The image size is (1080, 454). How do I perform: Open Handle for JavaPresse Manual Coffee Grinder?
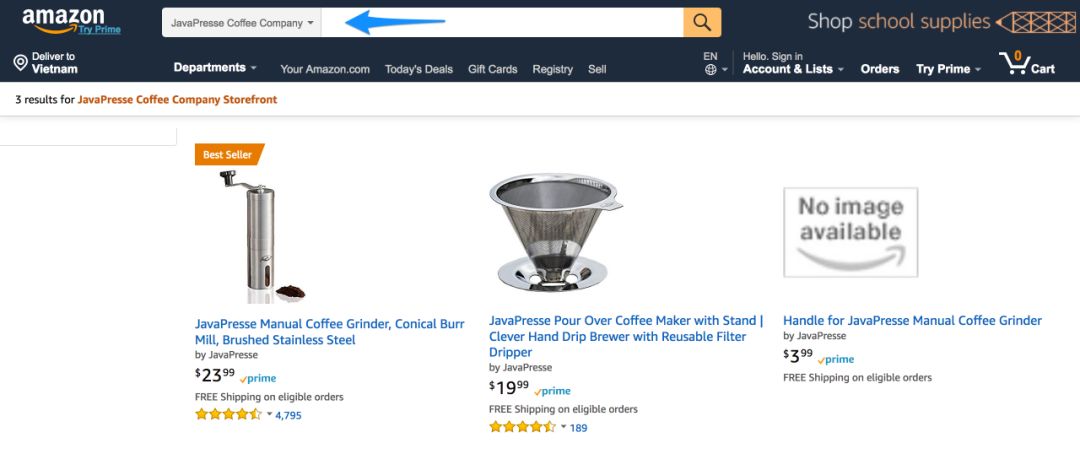click(912, 321)
